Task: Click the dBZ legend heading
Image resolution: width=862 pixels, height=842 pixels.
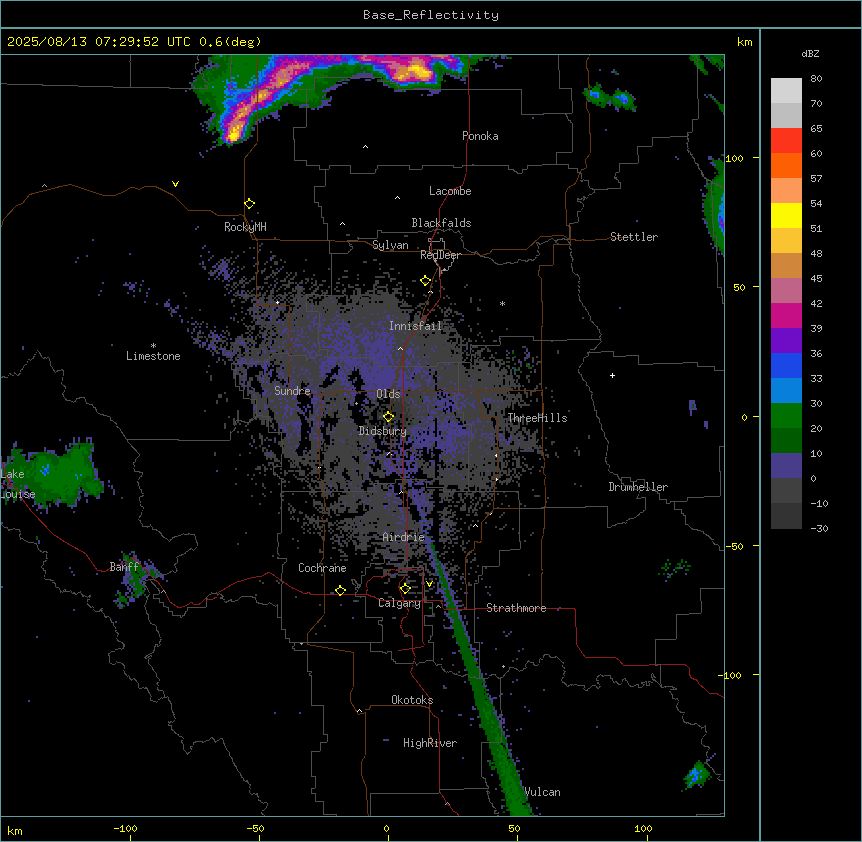Action: tap(810, 53)
